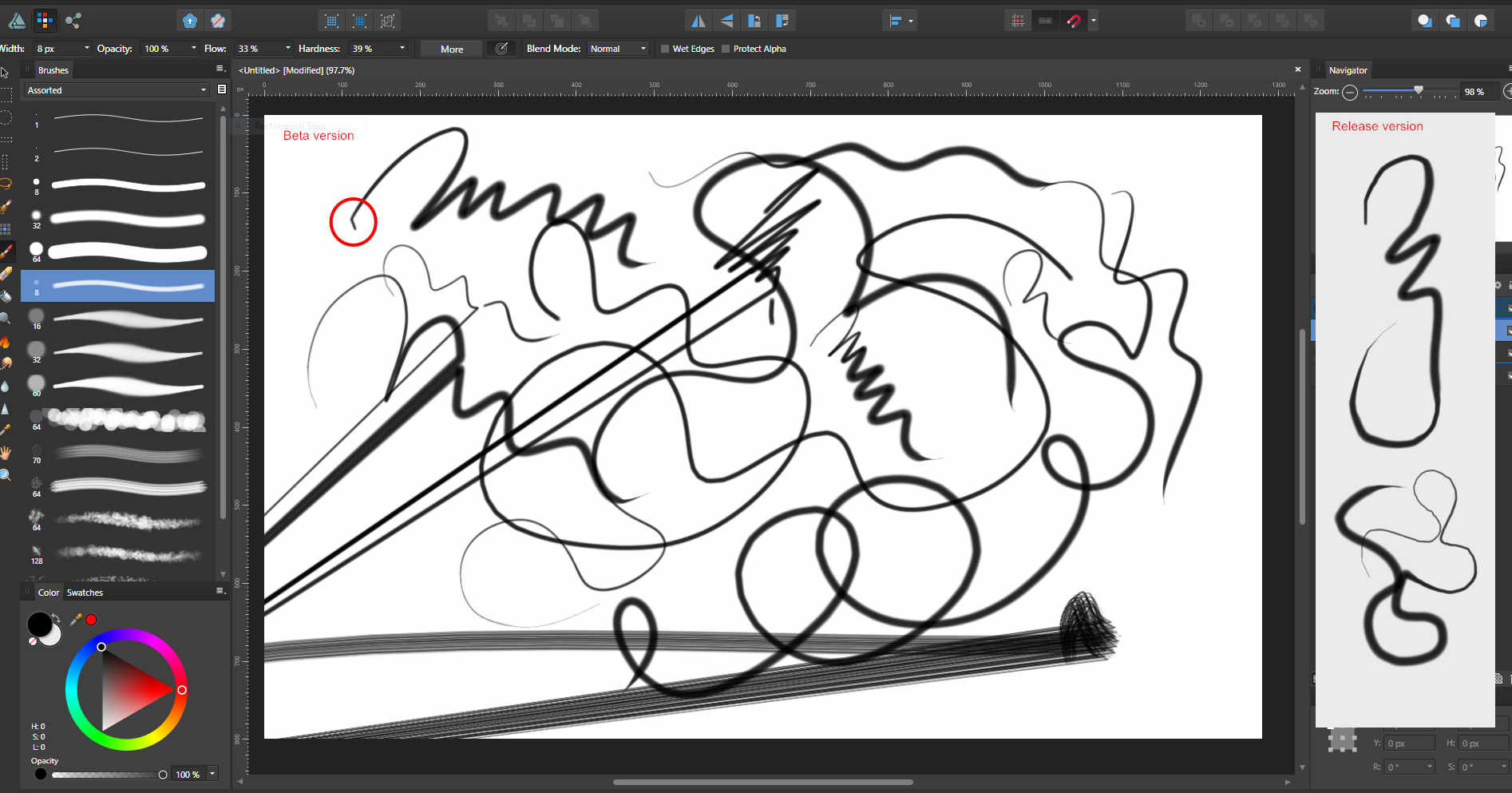The width and height of the screenshot is (1512, 793).
Task: Toggle the pressure size controller button
Action: pos(501,49)
